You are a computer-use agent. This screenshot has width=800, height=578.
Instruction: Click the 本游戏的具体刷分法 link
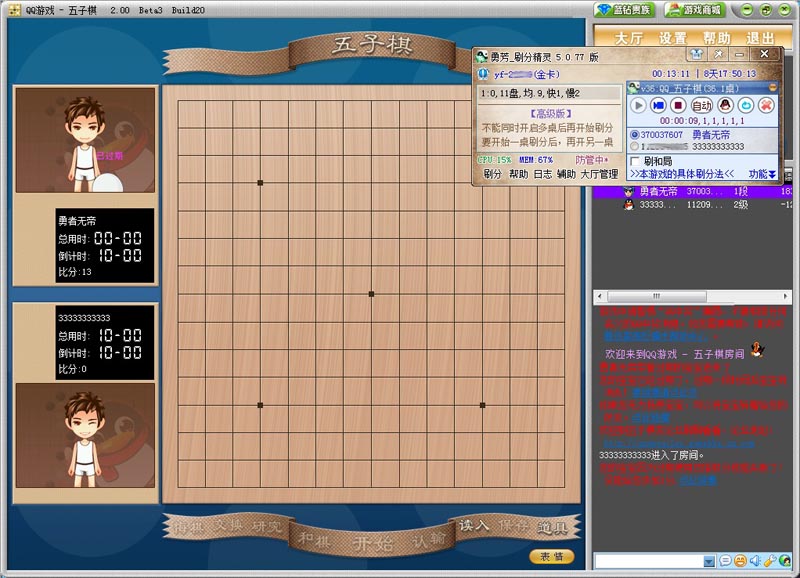(x=682, y=174)
